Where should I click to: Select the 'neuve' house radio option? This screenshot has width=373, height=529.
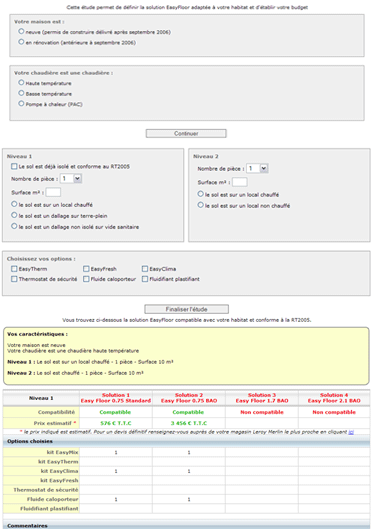[x=21, y=31]
